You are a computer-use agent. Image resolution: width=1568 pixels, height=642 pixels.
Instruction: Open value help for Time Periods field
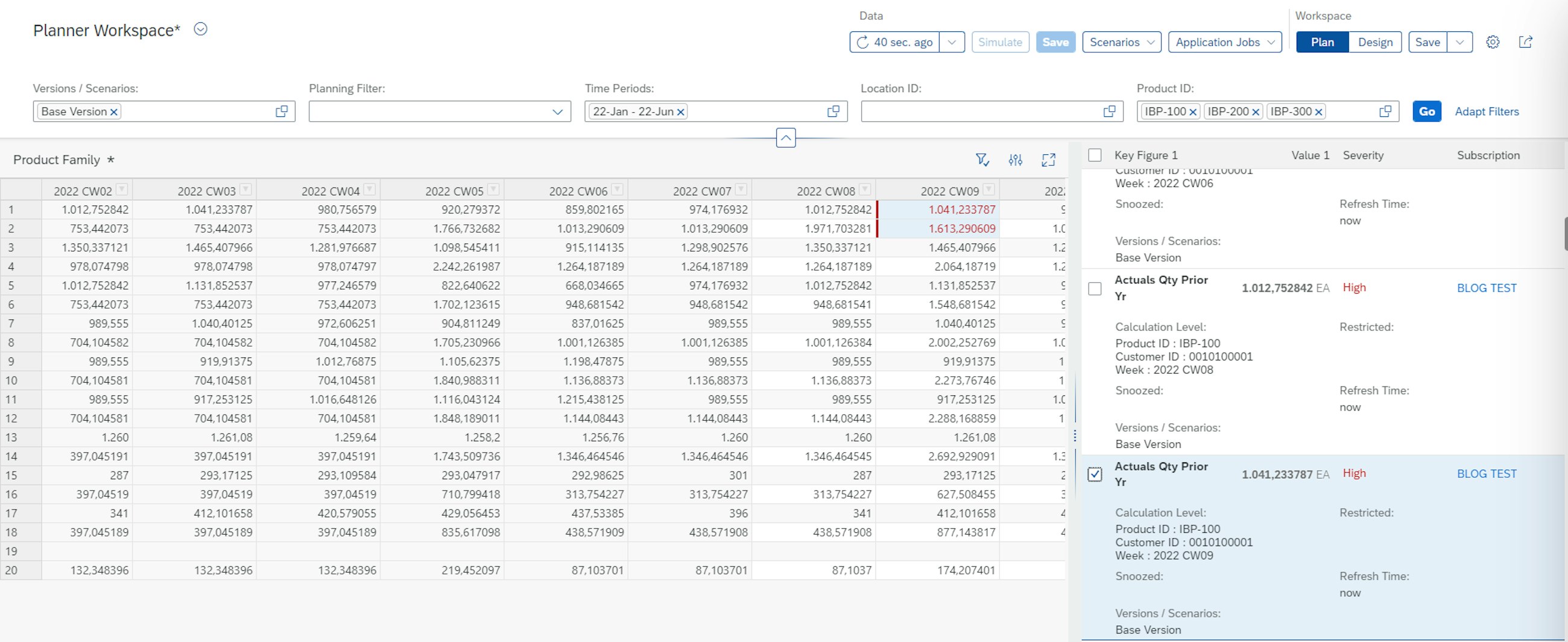pos(833,112)
